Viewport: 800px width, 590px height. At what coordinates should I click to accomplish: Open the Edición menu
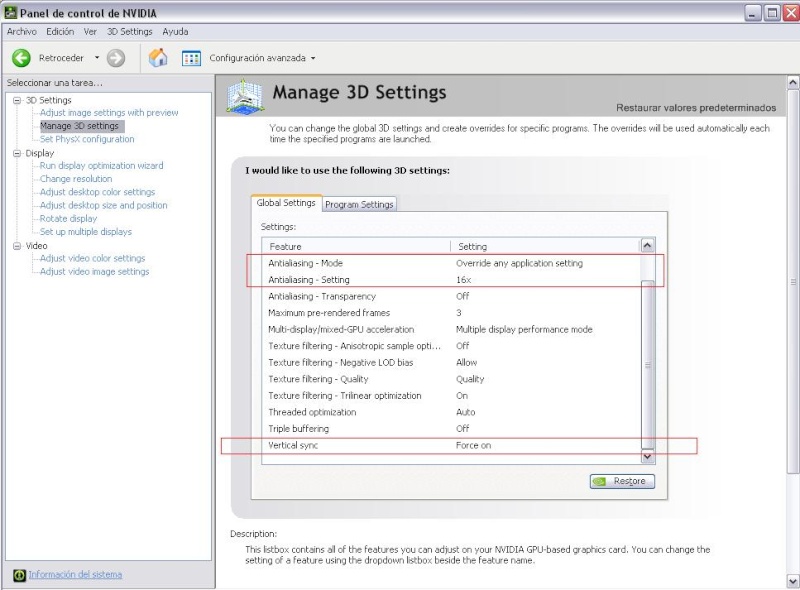(x=60, y=32)
